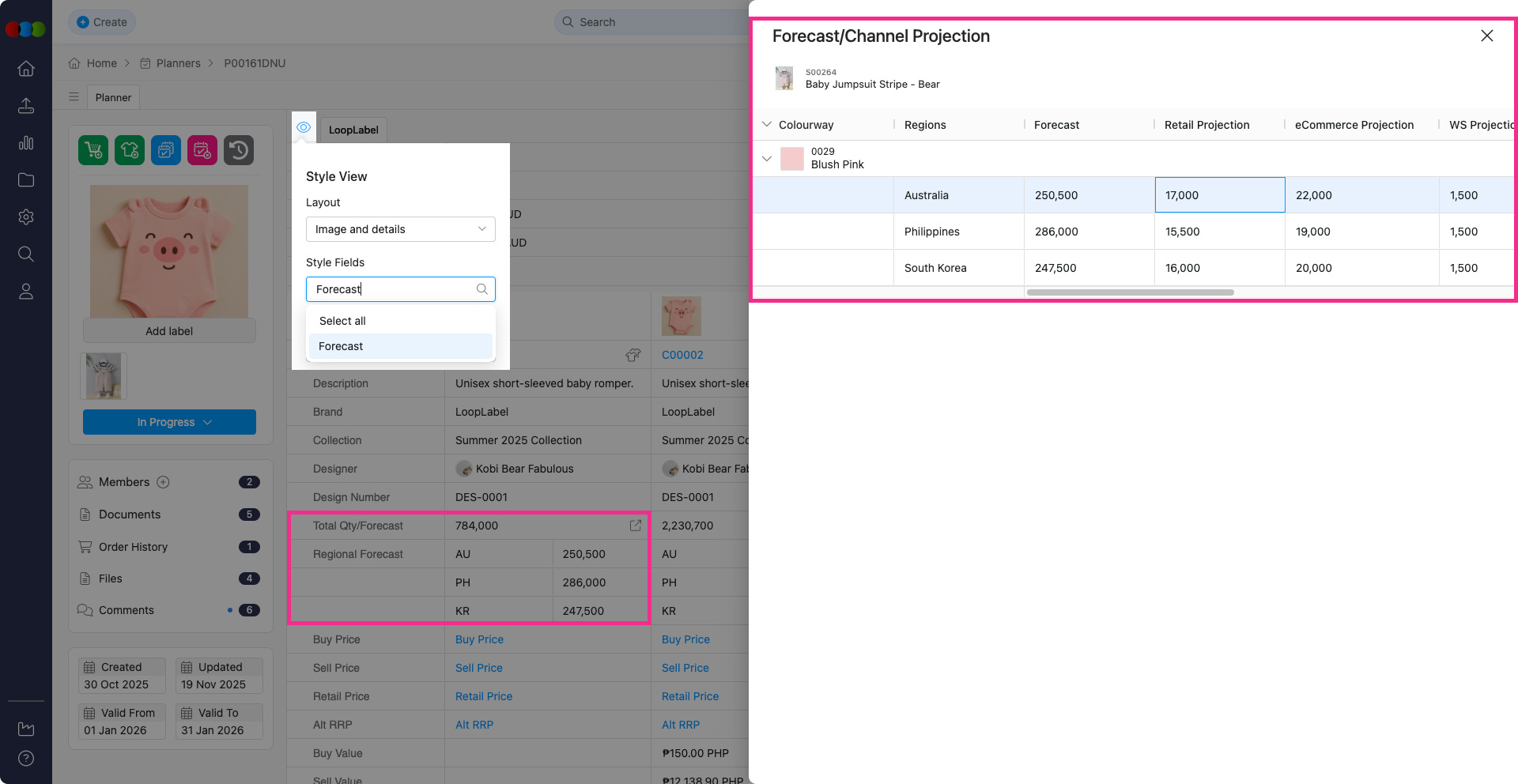
Task: Collapse the Blush Pink colourway row
Action: [766, 159]
